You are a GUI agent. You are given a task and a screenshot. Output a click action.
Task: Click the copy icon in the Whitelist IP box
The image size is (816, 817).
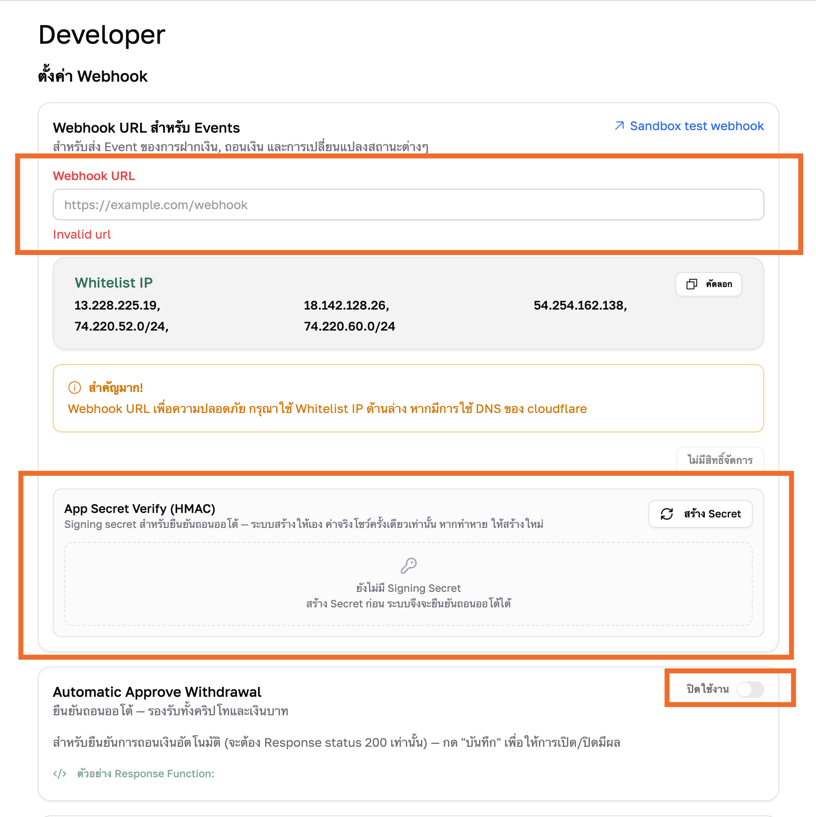pos(691,284)
